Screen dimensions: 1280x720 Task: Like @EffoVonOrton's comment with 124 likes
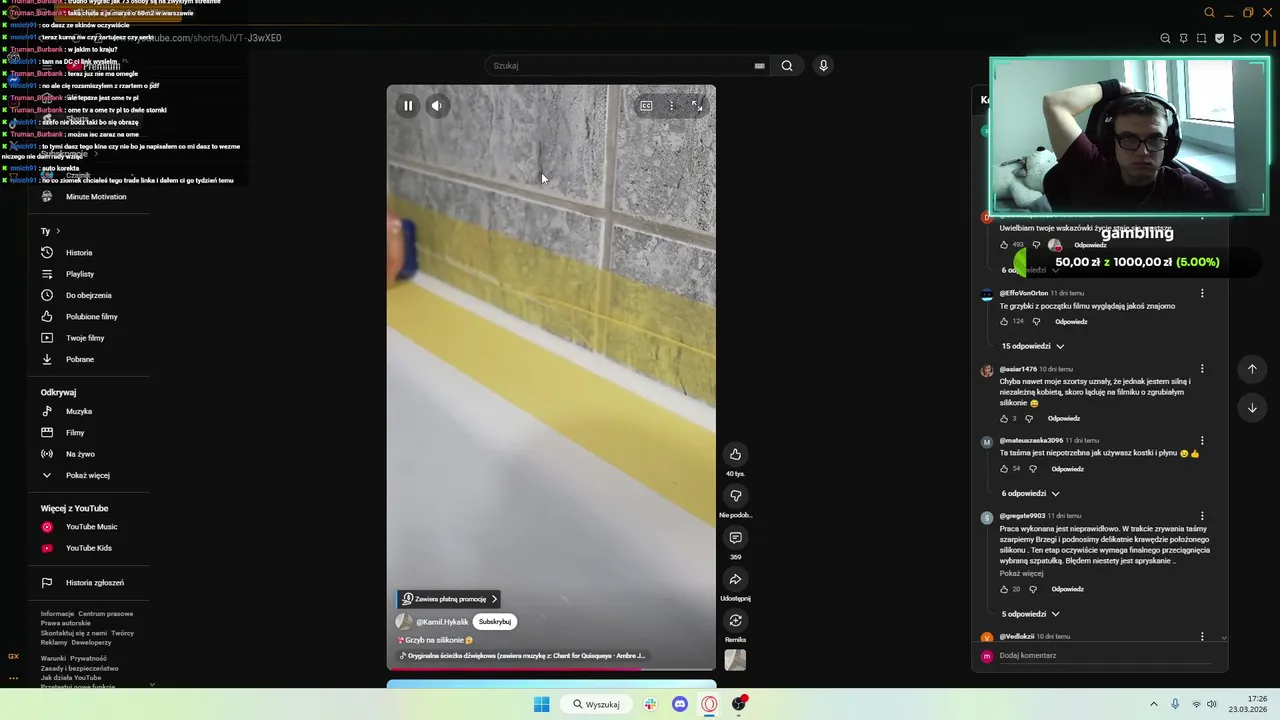[x=1004, y=322]
